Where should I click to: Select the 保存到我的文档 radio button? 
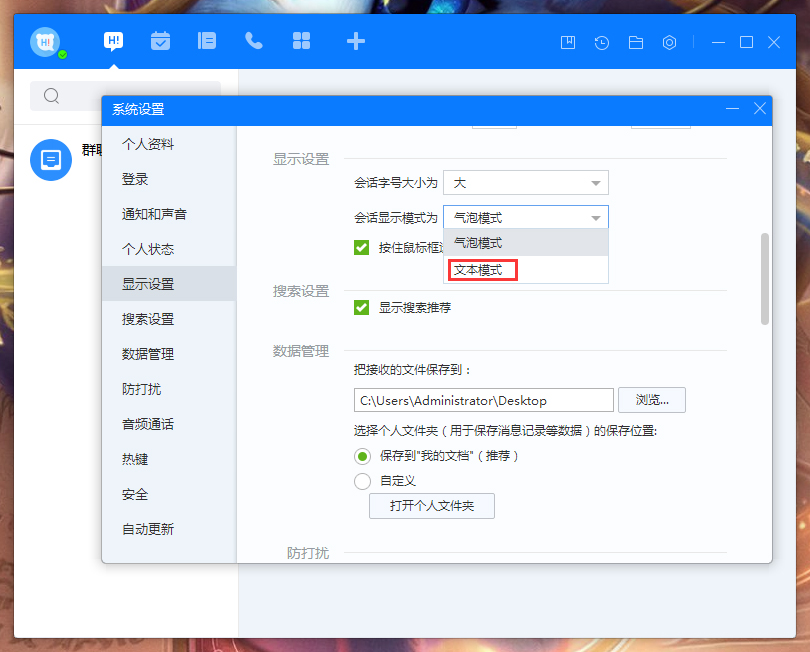[361, 455]
